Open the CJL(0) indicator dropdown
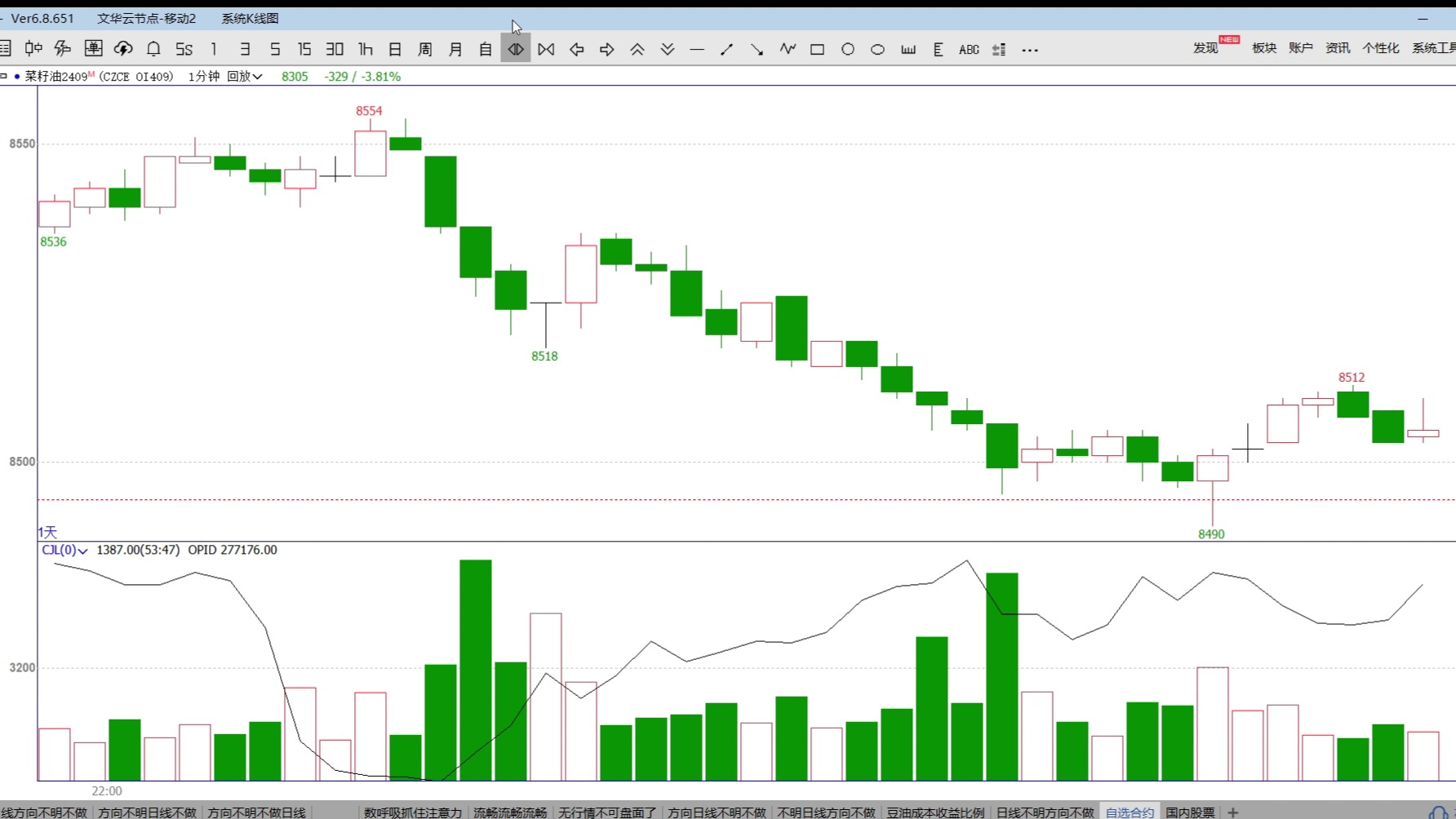Image resolution: width=1456 pixels, height=819 pixels. (x=64, y=551)
